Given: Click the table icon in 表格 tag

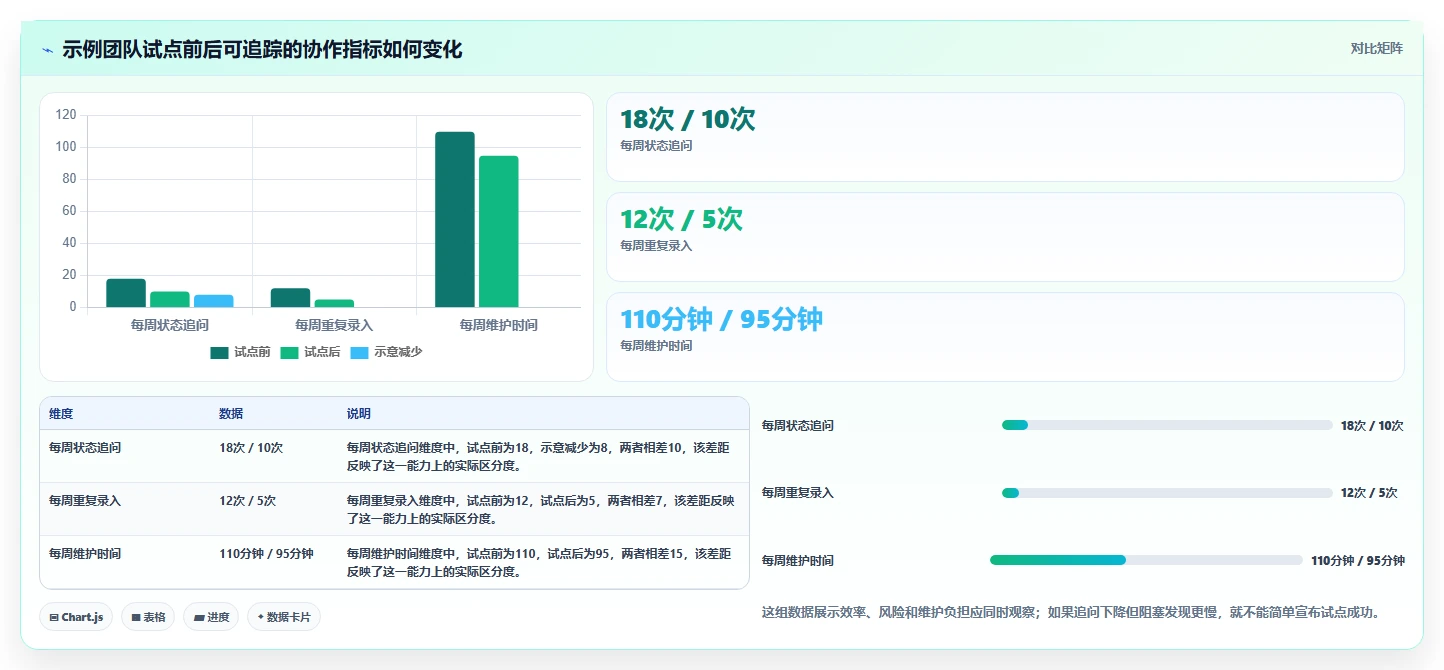Looking at the screenshot, I should point(136,618).
